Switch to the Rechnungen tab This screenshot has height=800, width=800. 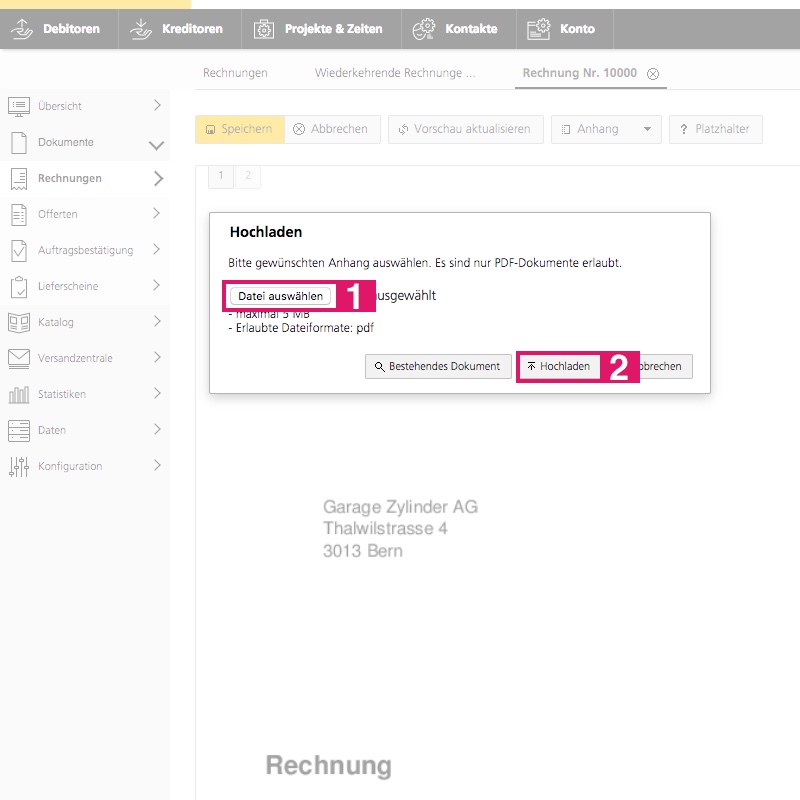[235, 73]
